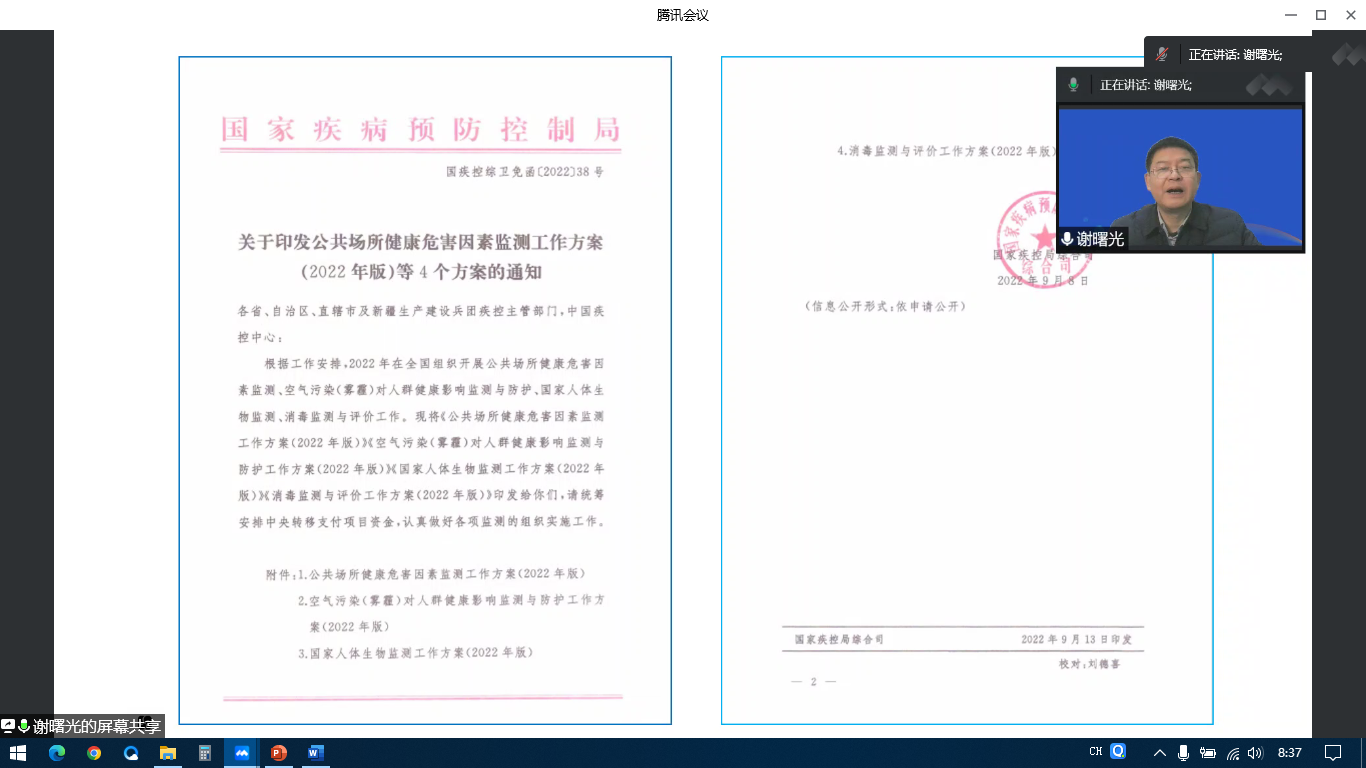
Task: Click the CH input language indicator
Action: (1096, 752)
